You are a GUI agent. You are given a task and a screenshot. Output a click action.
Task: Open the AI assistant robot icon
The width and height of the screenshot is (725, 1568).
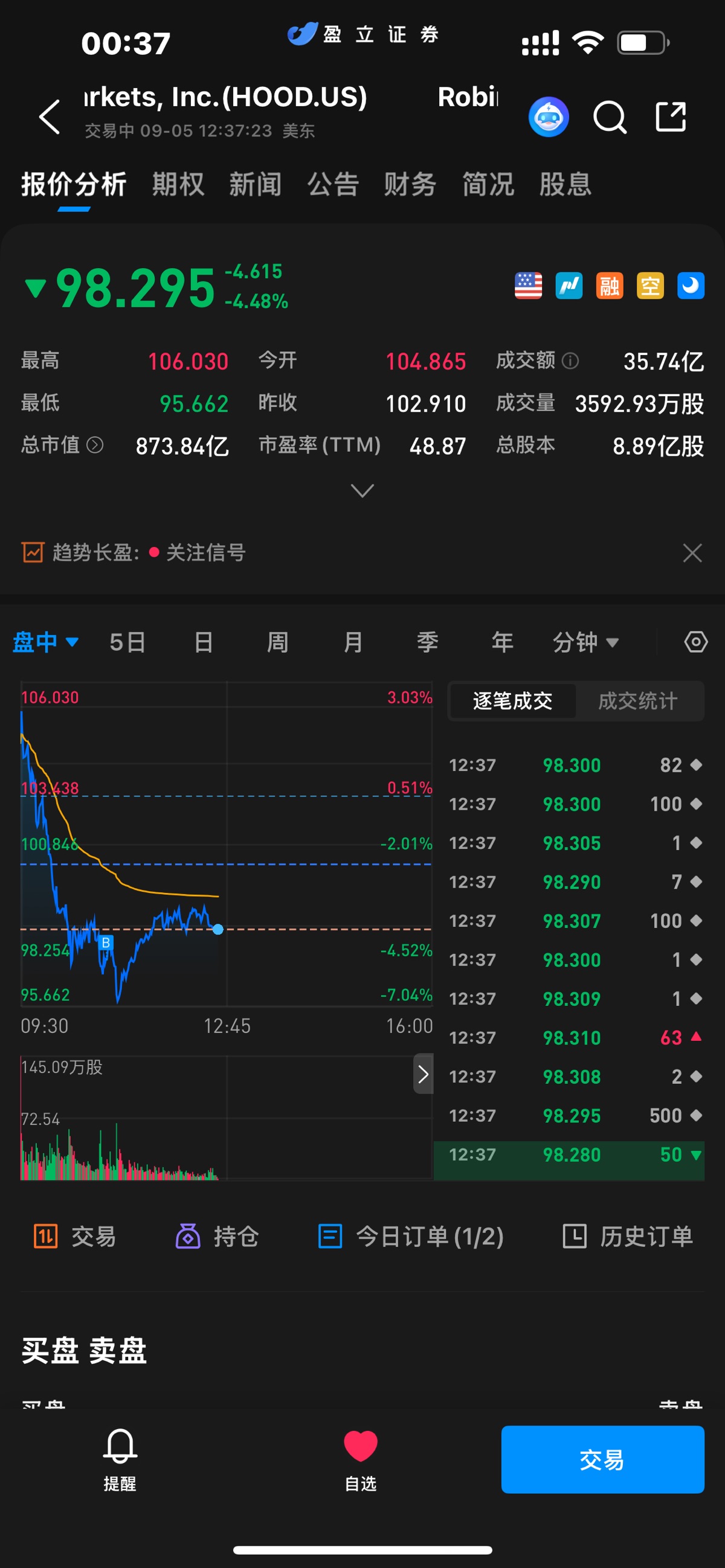click(x=549, y=117)
